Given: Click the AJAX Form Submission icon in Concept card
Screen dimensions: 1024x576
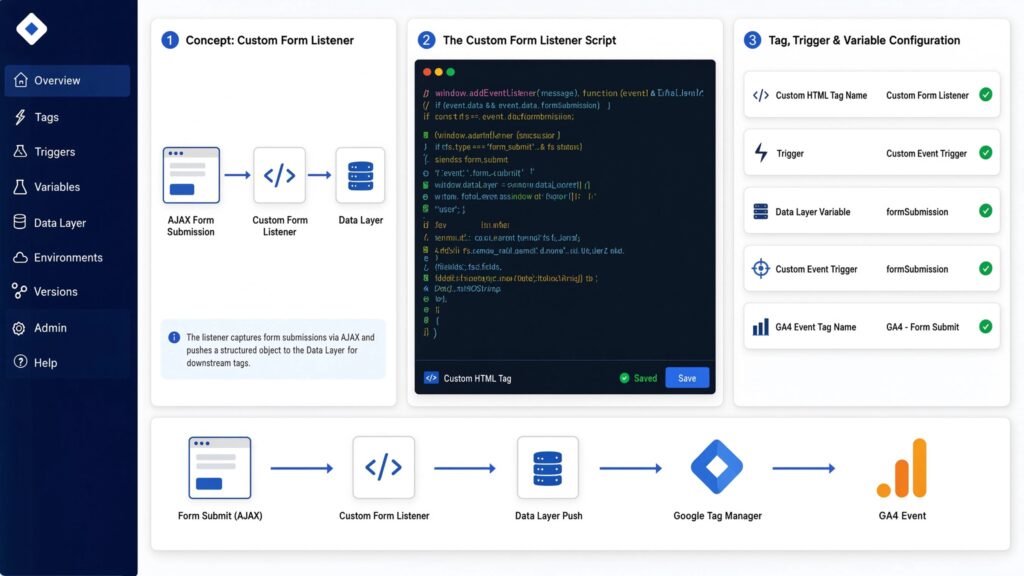Looking at the screenshot, I should (191, 175).
